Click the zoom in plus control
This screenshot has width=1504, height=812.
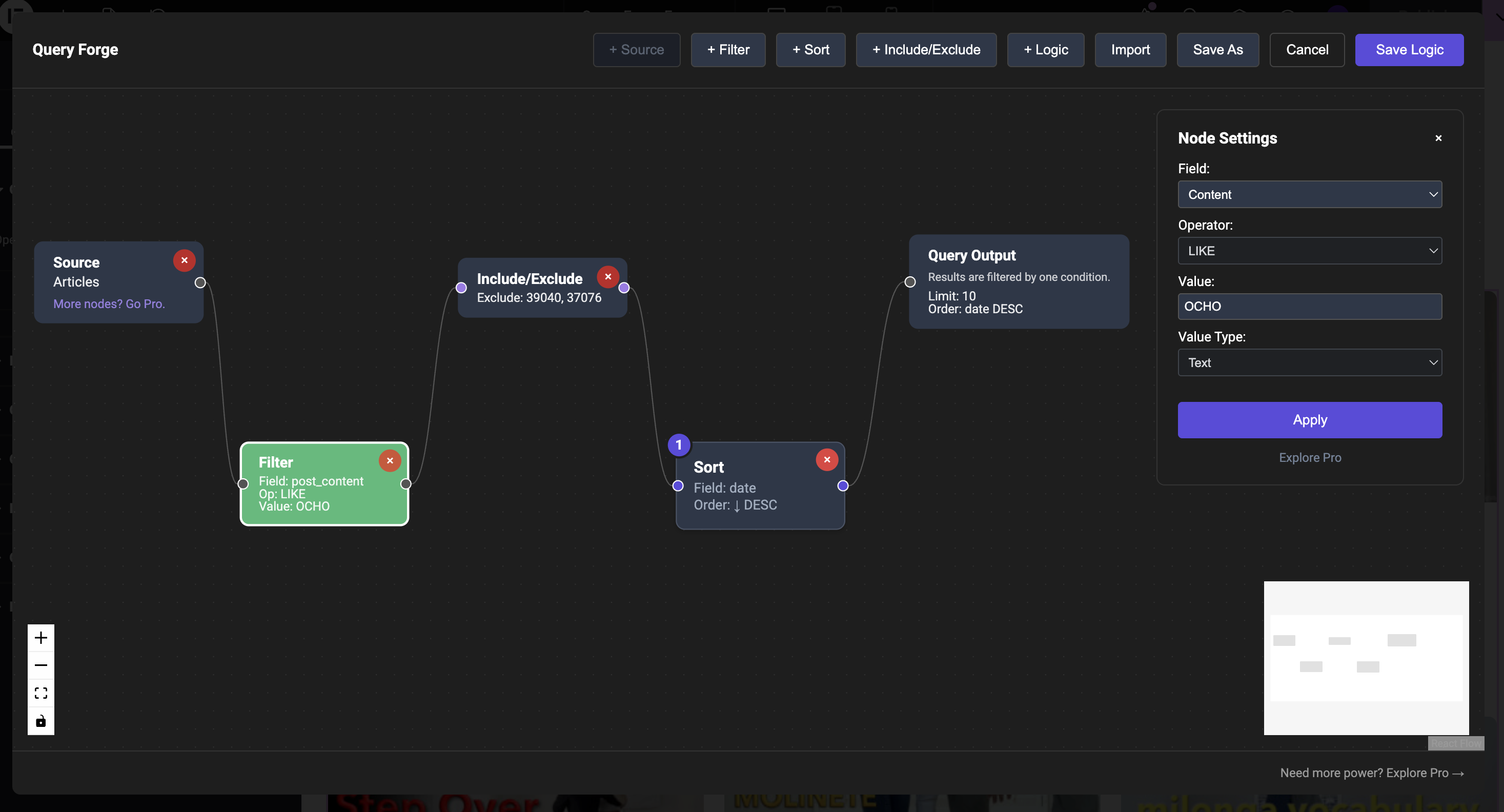tap(41, 638)
